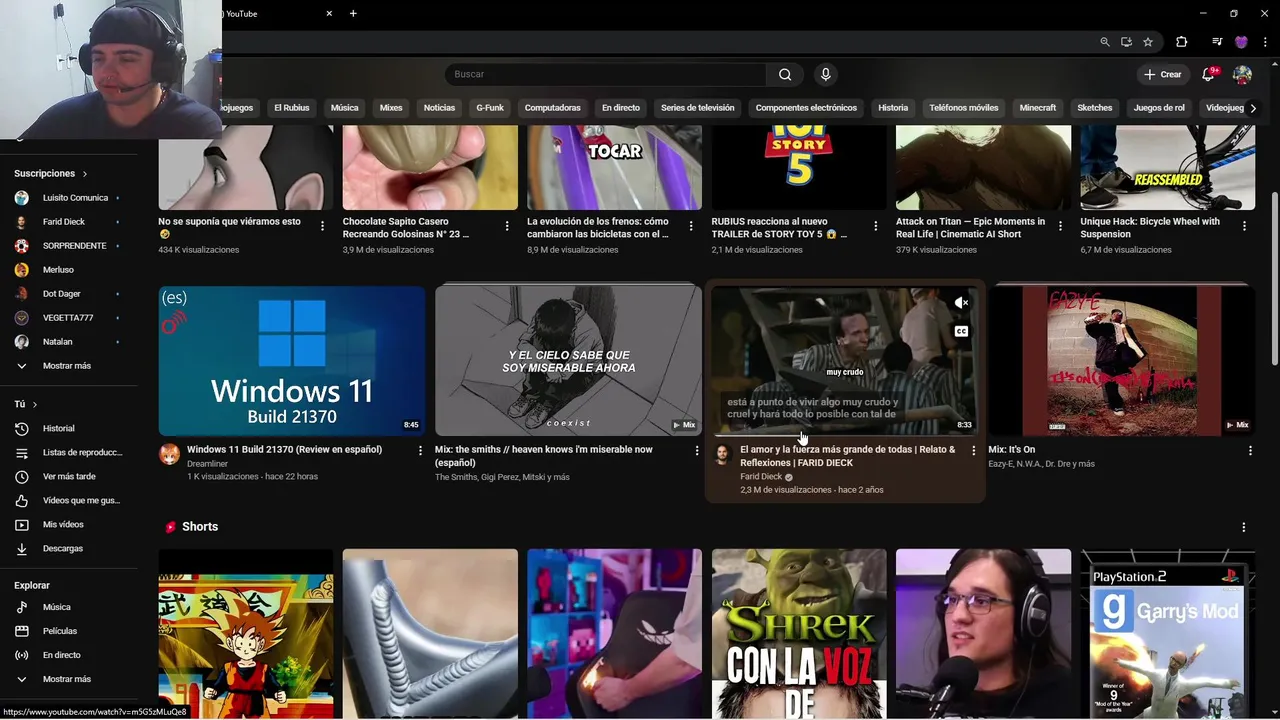1280x720 pixels.
Task: Select the Noticias chip
Action: click(439, 108)
